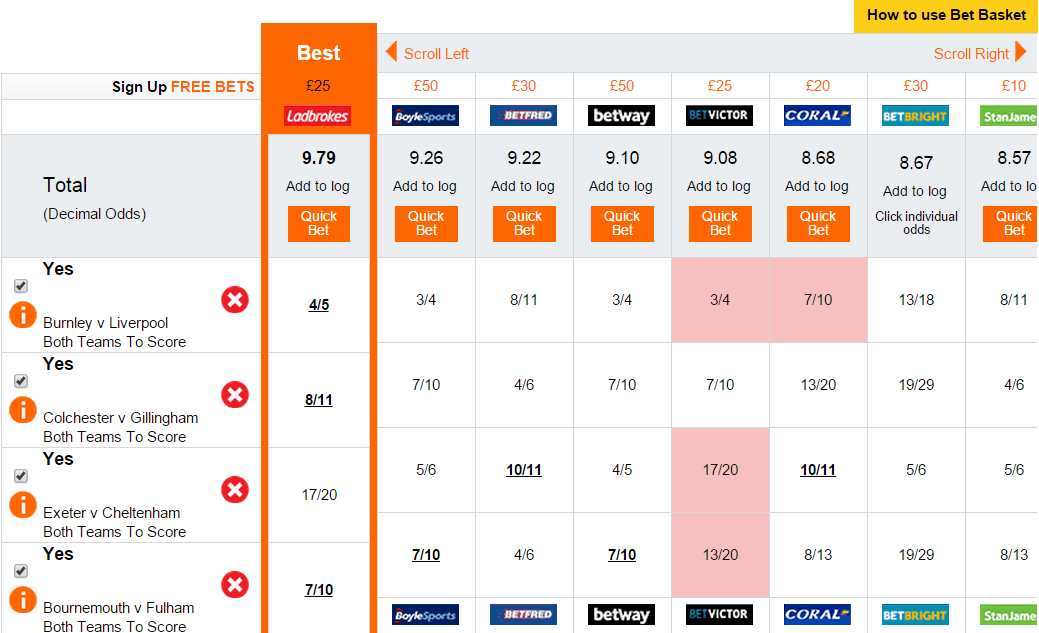Viewport: 1039px width, 633px height.
Task: Select Ladbrokes 17/20 odds for Exeter v Cheltenham
Action: tap(319, 494)
